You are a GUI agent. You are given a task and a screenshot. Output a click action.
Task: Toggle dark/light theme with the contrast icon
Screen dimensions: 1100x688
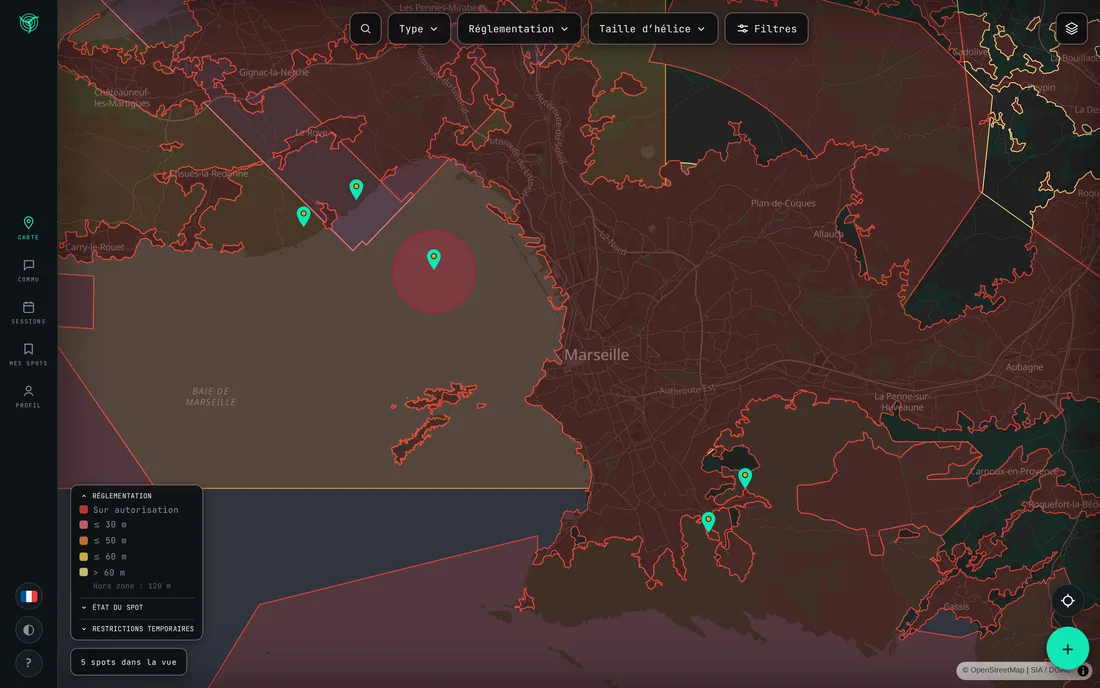29,630
